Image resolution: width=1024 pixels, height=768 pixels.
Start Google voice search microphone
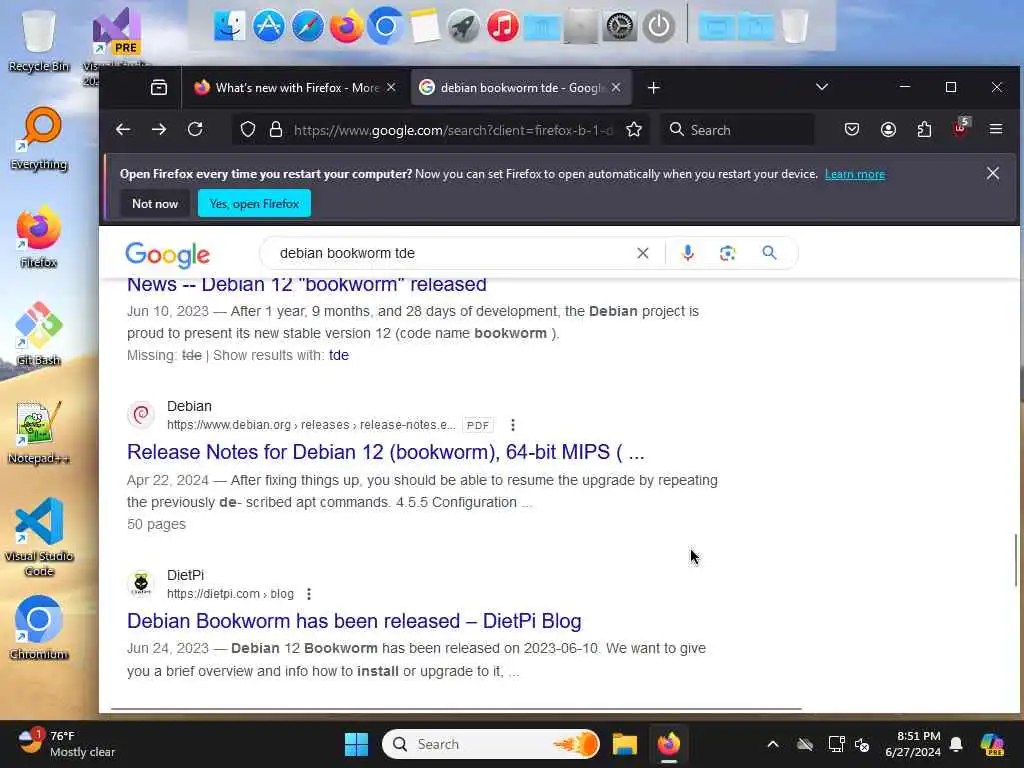[688, 253]
